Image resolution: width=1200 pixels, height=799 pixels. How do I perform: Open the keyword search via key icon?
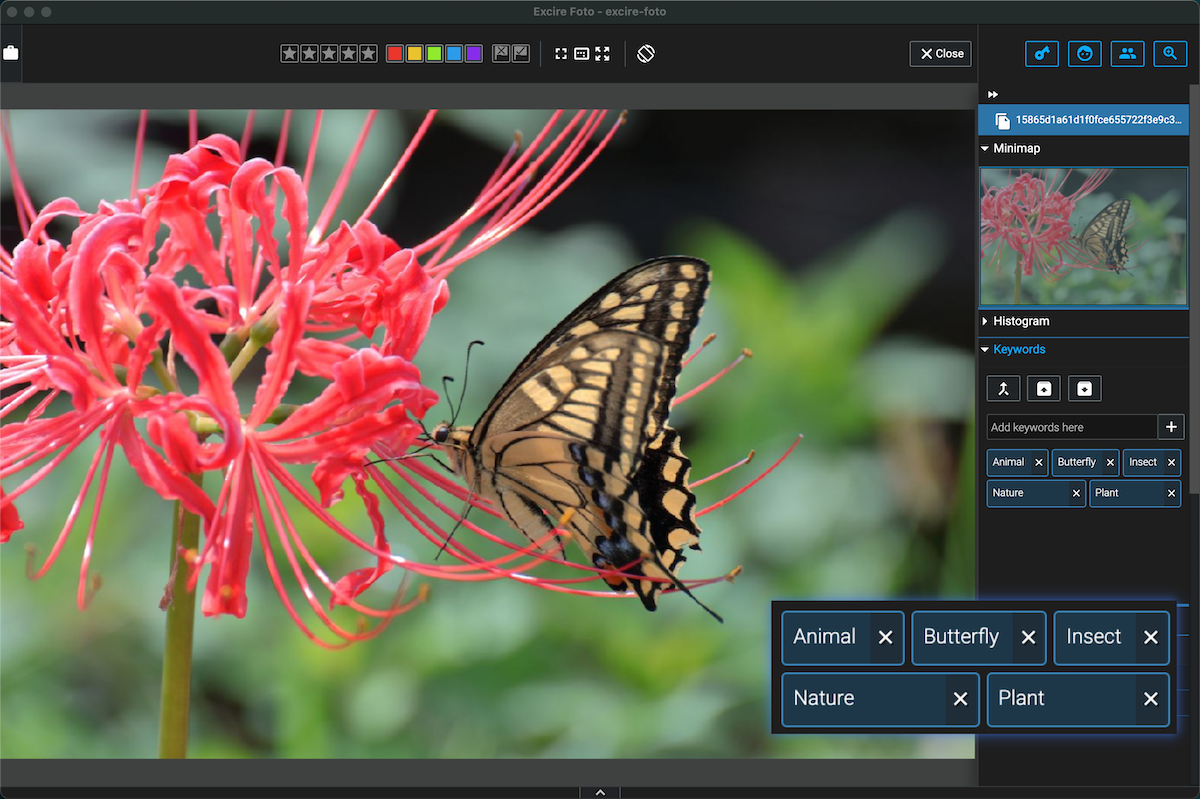pos(1042,54)
